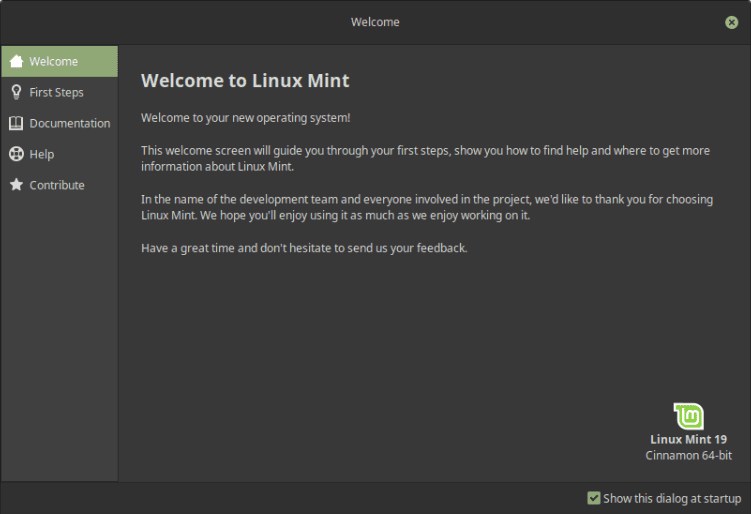Viewport: 751px width, 514px height.
Task: Click the Linux Mint 19 label
Action: 688,439
